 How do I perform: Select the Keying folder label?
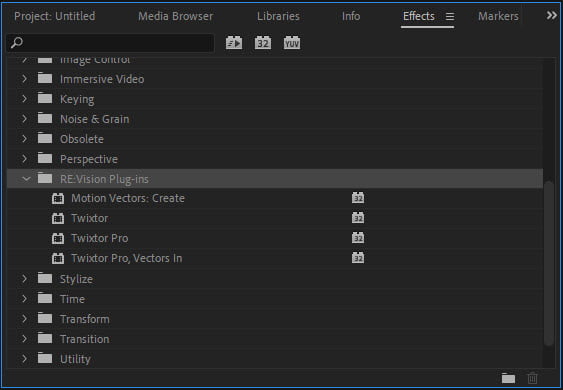click(x=77, y=99)
